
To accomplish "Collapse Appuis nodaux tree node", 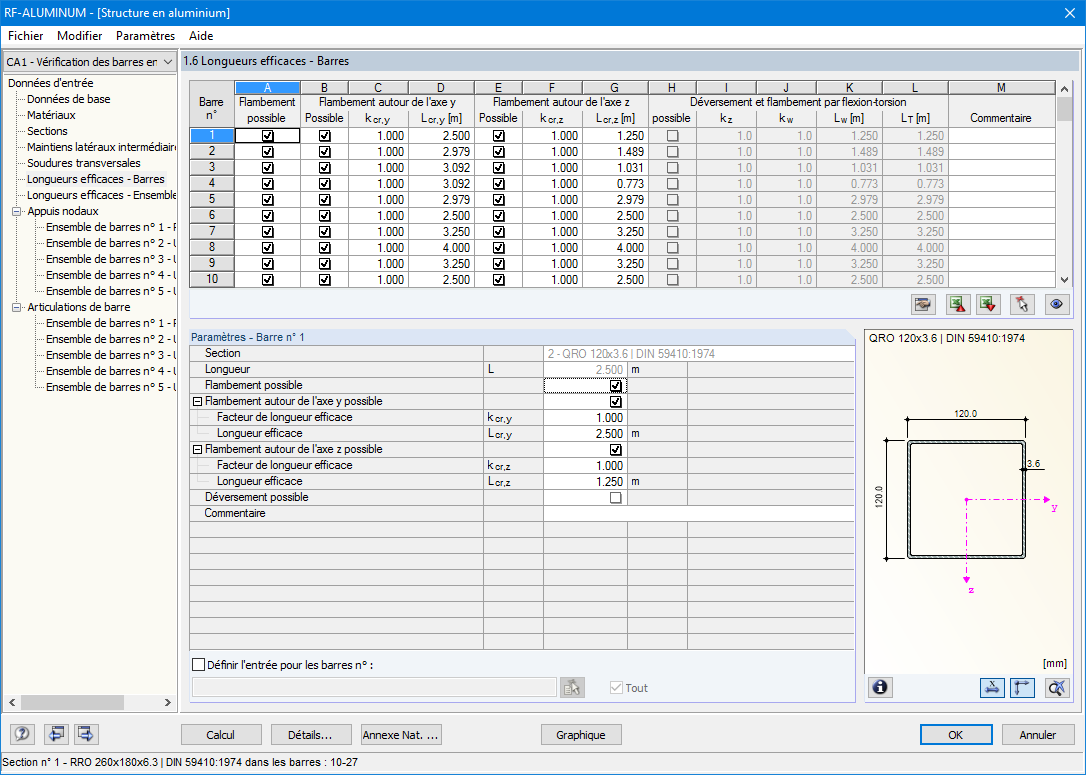I will coord(17,211).
